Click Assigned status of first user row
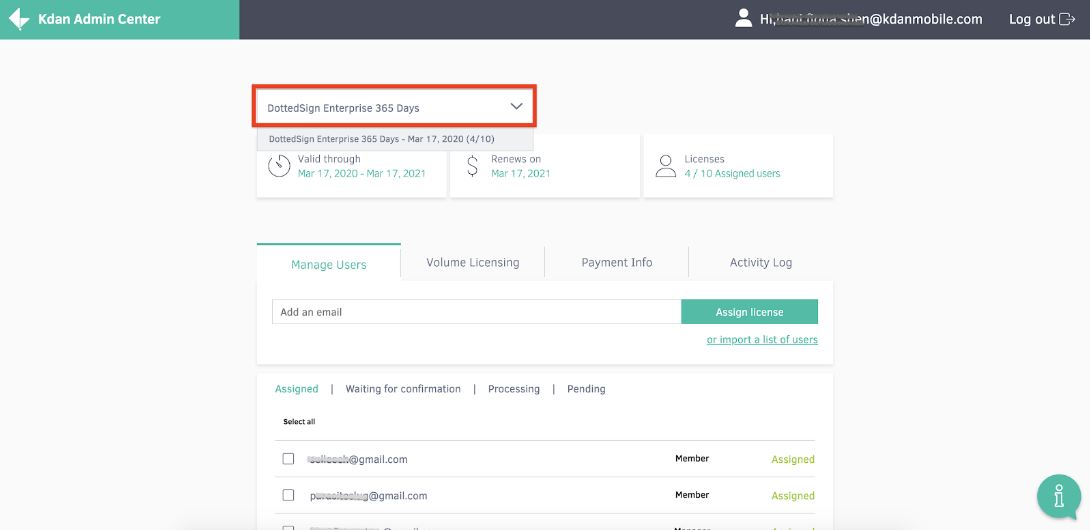 pos(792,459)
